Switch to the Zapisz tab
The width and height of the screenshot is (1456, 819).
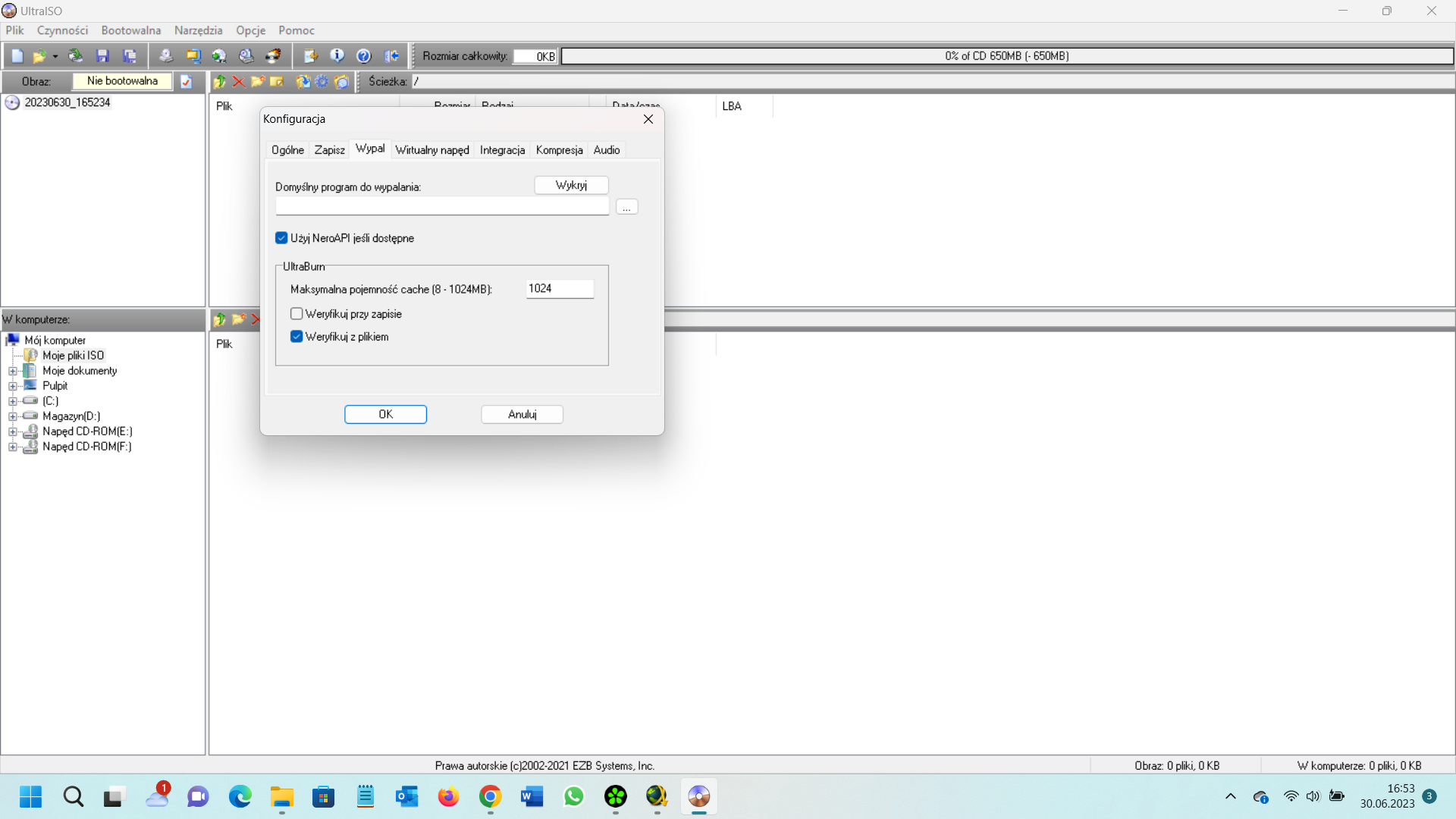(x=330, y=150)
